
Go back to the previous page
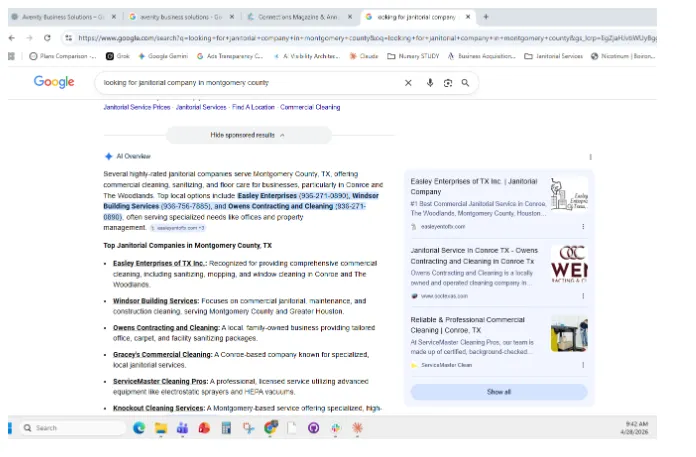point(12,38)
